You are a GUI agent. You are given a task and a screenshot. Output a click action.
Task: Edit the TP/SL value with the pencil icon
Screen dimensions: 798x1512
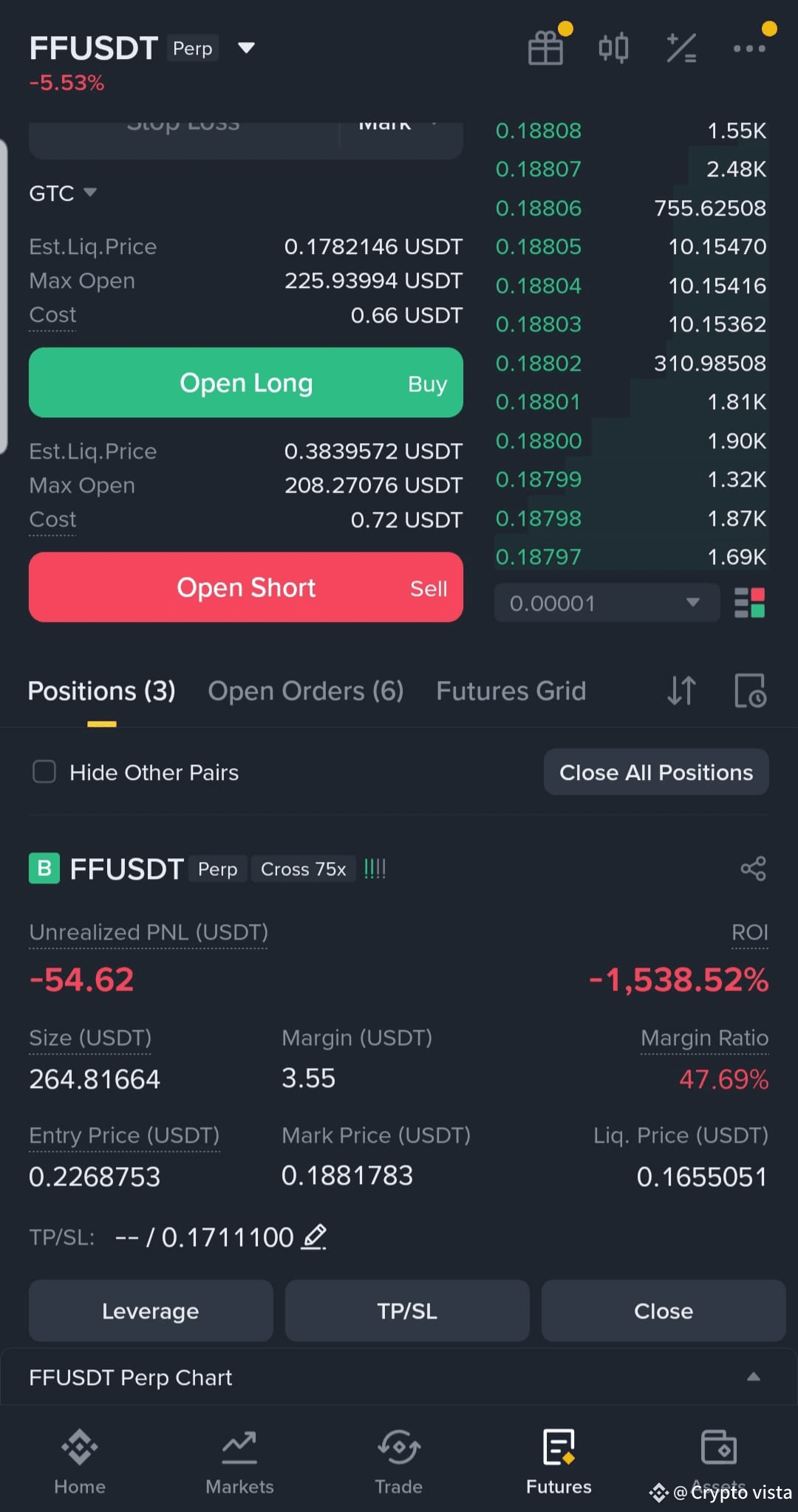pyautogui.click(x=314, y=1236)
